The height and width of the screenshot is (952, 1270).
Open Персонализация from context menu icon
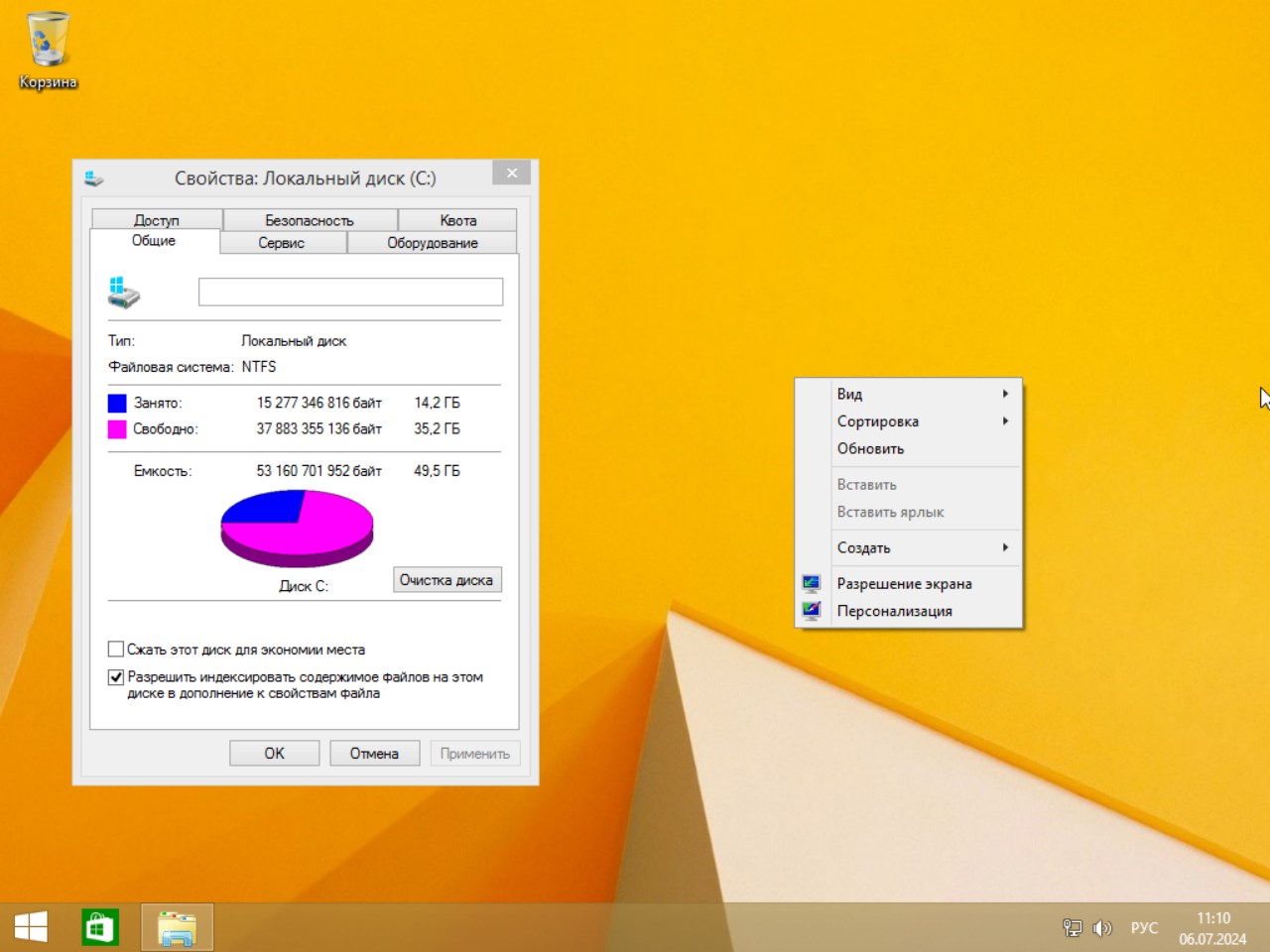click(811, 611)
